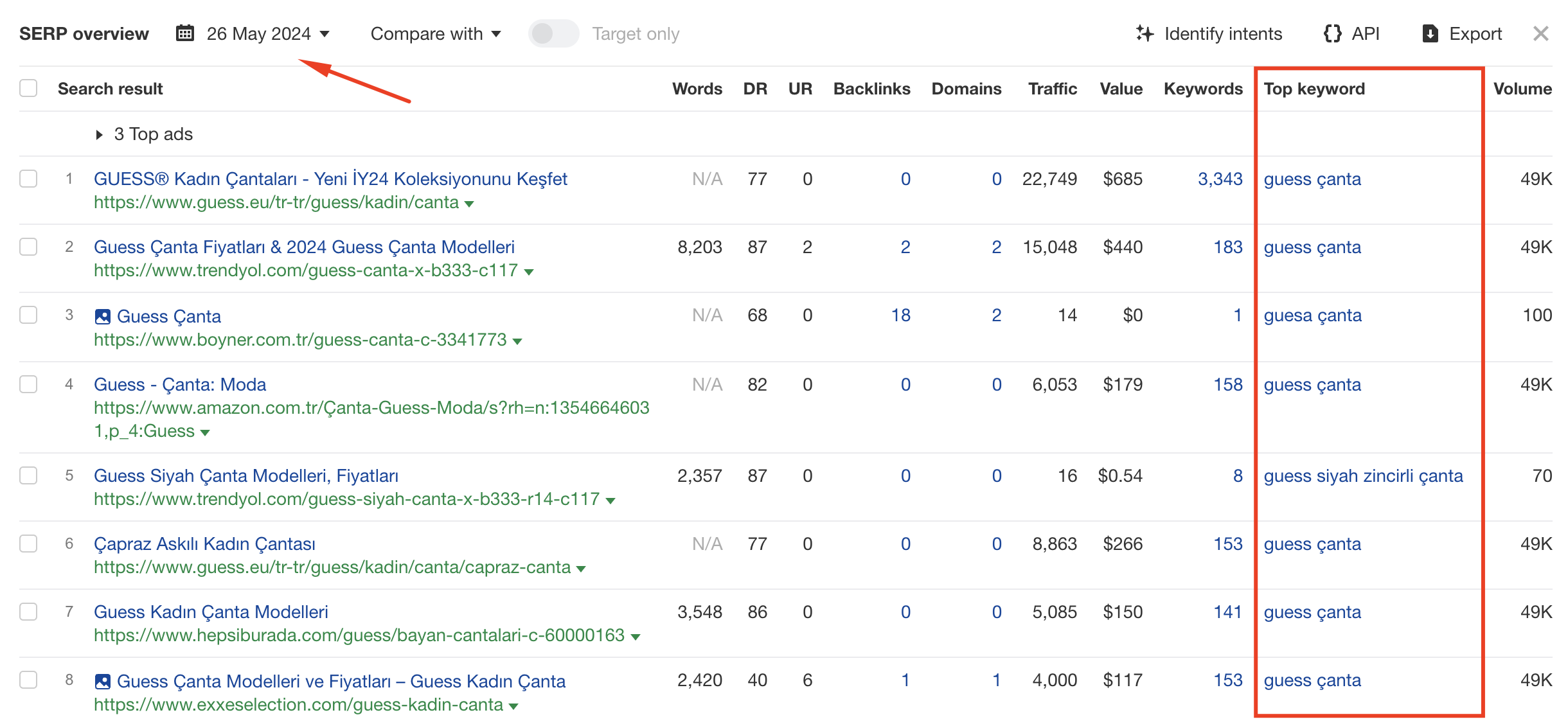Click the API button label
Viewport: 1568px width, 726px height.
[1366, 33]
